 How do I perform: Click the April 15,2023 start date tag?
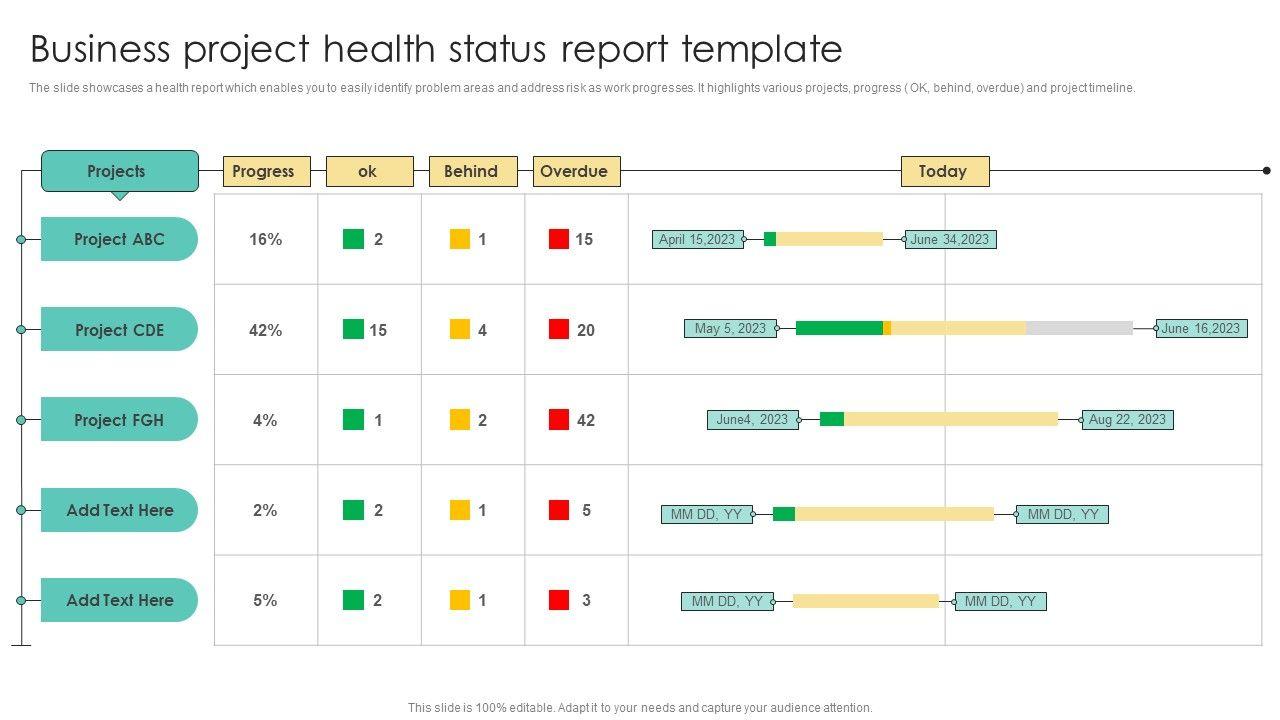click(x=698, y=240)
